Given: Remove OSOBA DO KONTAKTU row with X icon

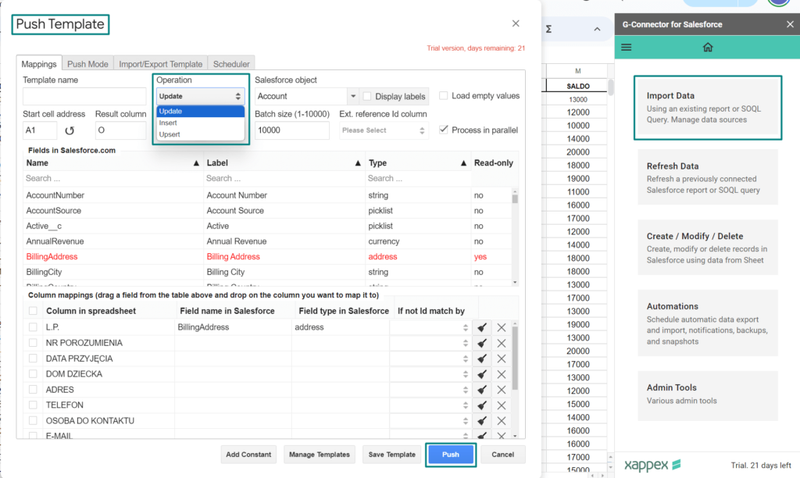Looking at the screenshot, I should (x=502, y=421).
